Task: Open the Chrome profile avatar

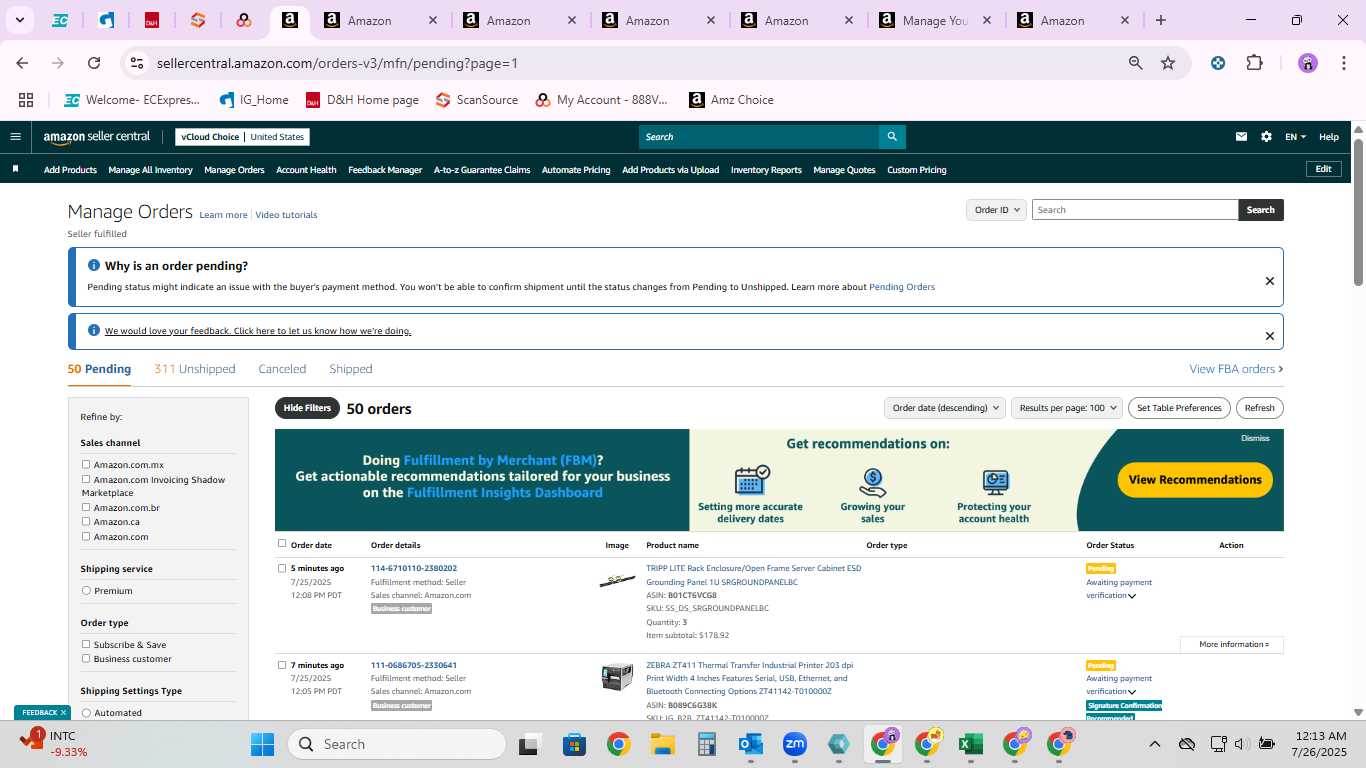Action: click(x=1308, y=63)
